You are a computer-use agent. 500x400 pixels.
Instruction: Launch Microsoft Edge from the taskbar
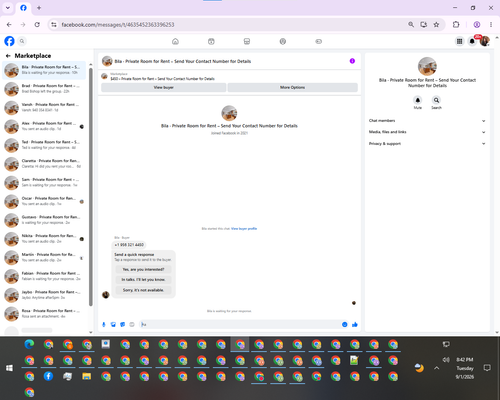(29, 344)
